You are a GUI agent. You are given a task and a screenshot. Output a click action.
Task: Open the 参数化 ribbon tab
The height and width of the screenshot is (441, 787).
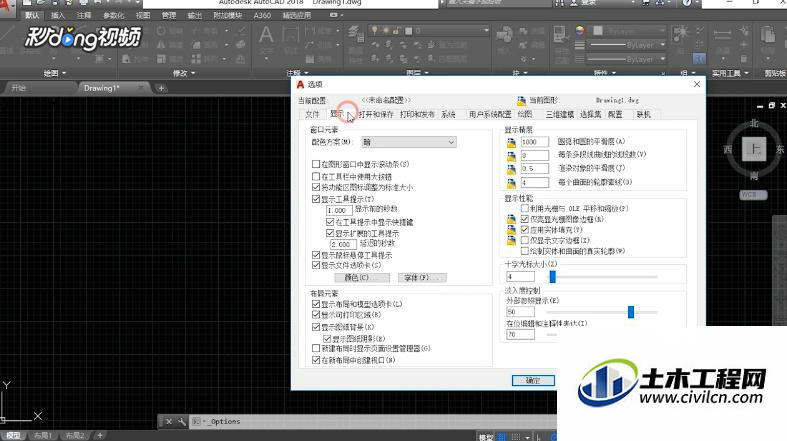click(x=113, y=16)
